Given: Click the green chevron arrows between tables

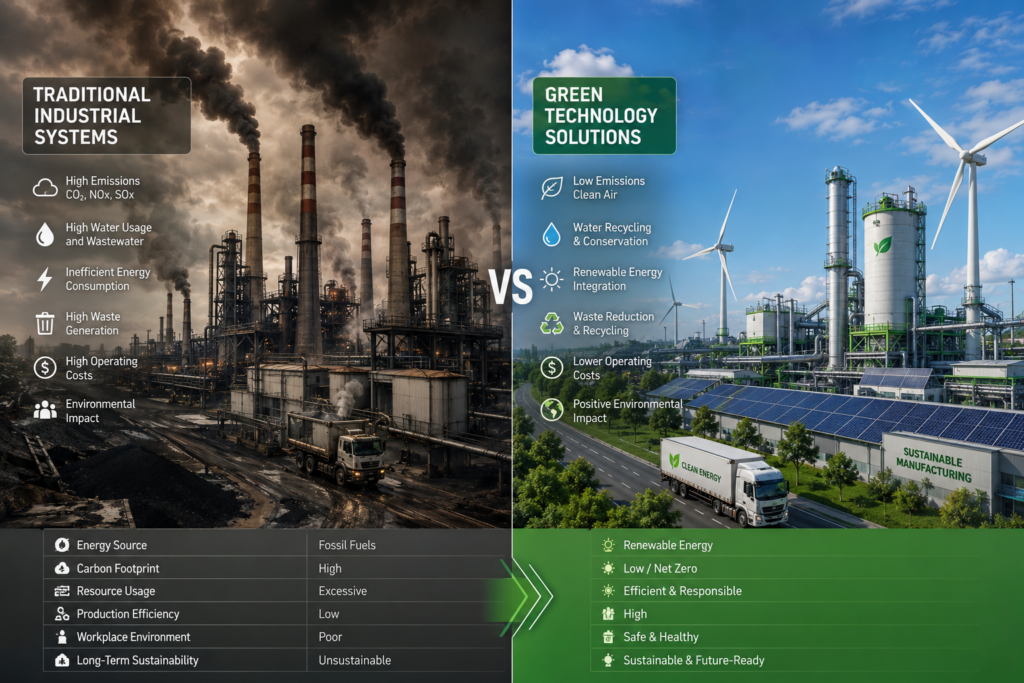Looking at the screenshot, I should pyautogui.click(x=528, y=596).
